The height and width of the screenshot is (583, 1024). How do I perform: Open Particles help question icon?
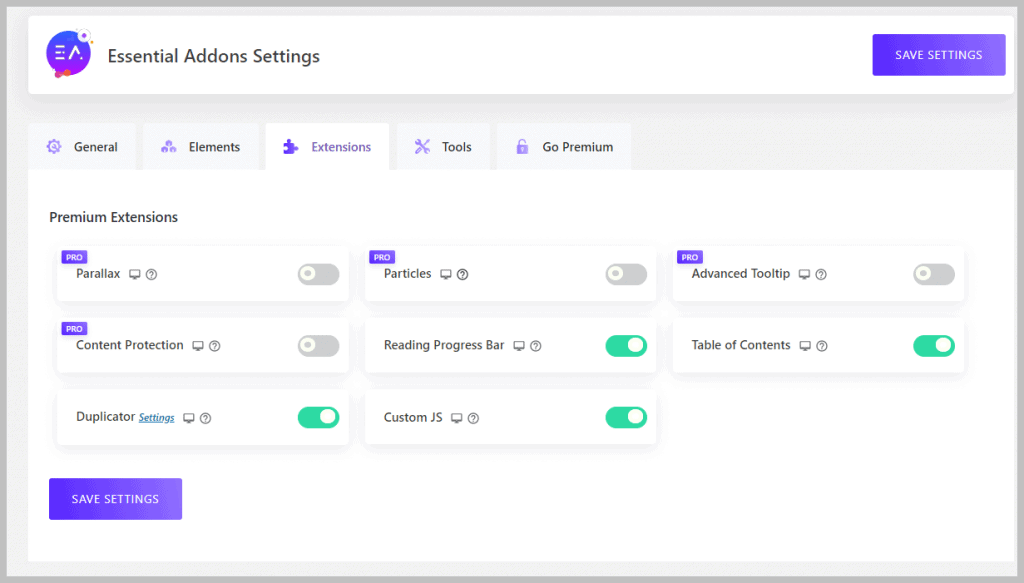point(462,274)
